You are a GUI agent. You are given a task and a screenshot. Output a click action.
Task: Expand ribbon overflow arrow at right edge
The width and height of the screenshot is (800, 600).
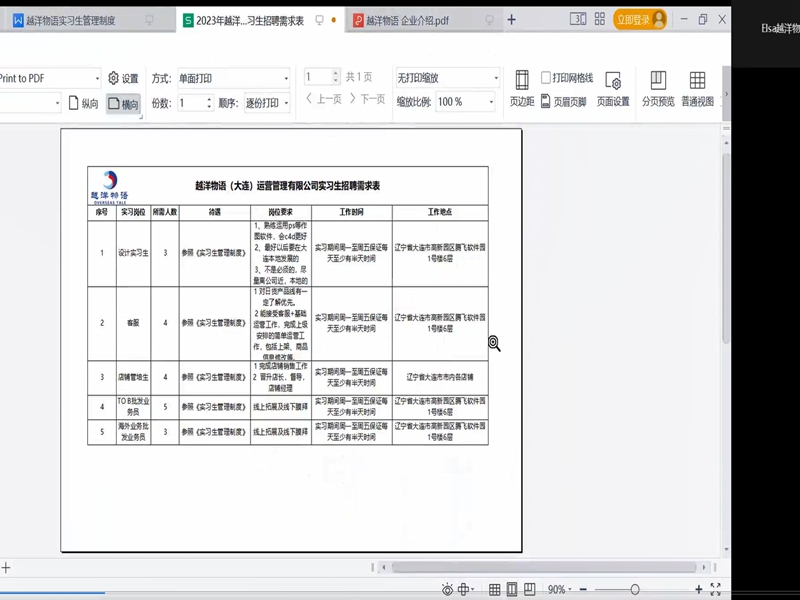[727, 93]
